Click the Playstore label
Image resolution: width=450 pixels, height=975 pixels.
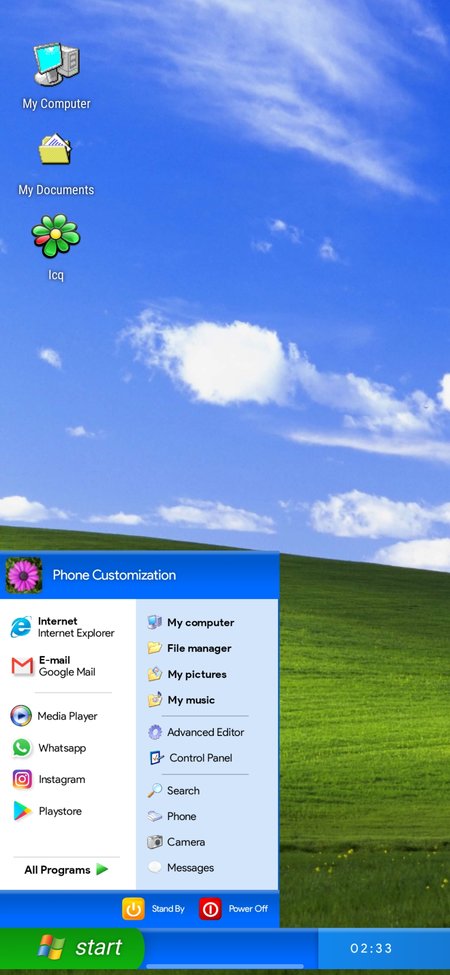point(60,811)
